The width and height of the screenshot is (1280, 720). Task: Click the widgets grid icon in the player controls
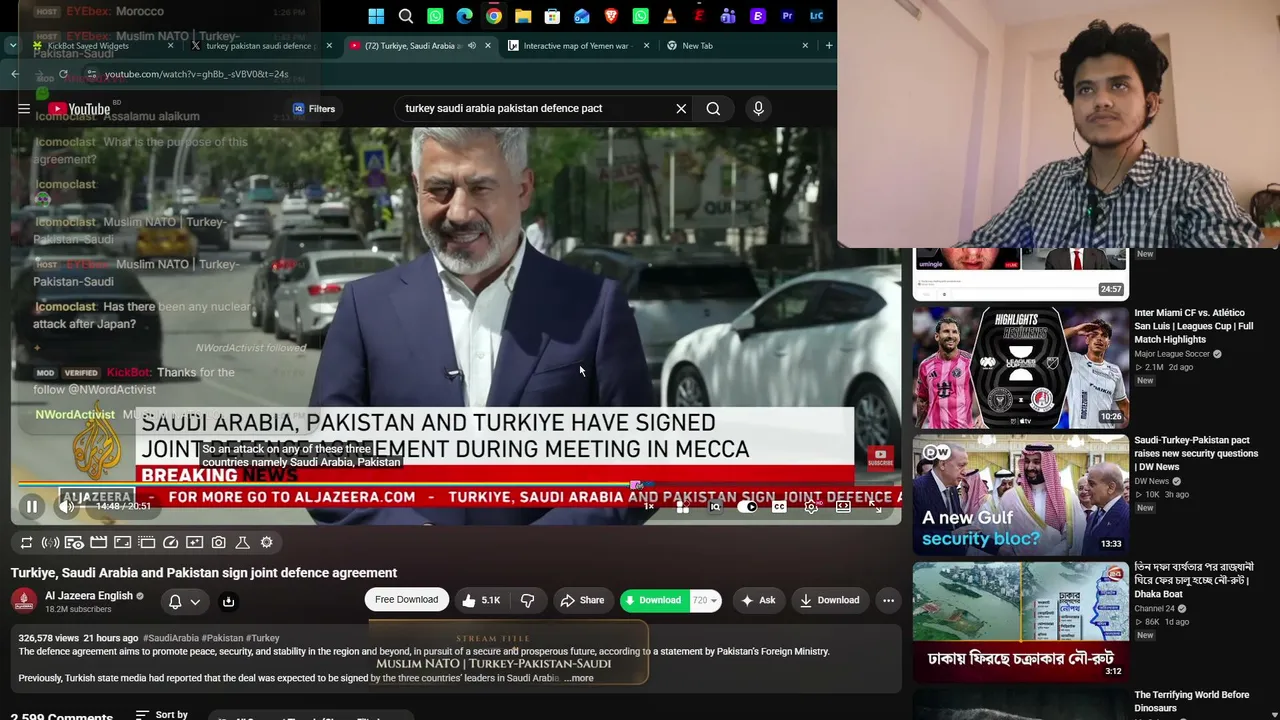click(x=683, y=507)
